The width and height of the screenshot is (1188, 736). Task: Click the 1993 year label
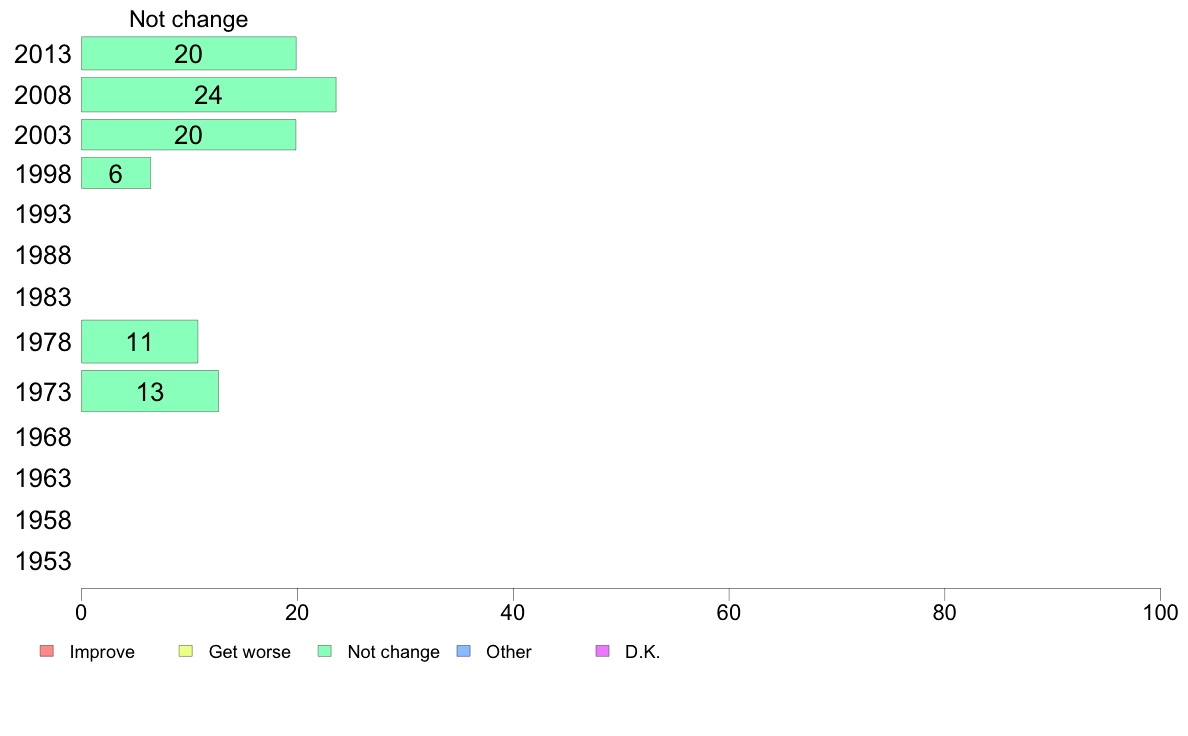click(x=43, y=215)
